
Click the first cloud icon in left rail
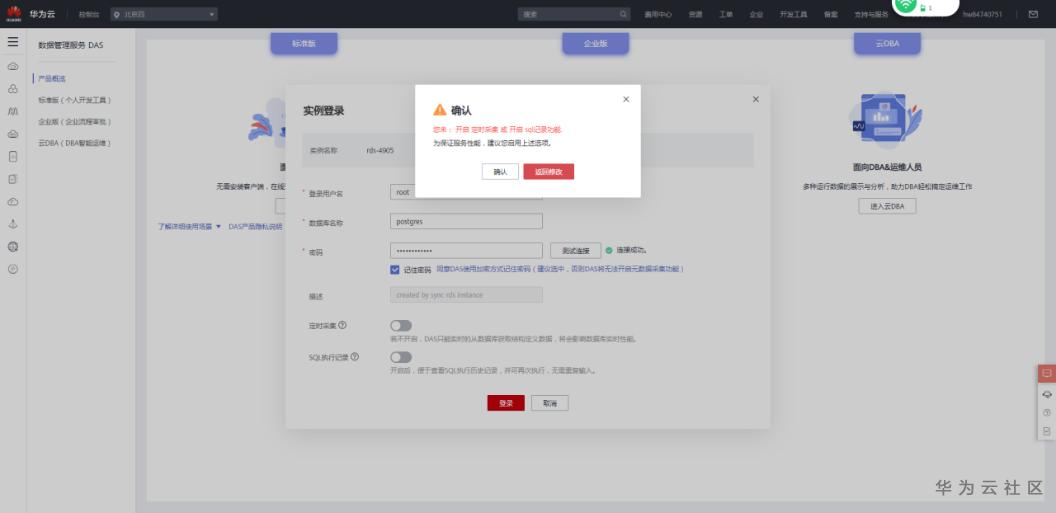[x=13, y=67]
